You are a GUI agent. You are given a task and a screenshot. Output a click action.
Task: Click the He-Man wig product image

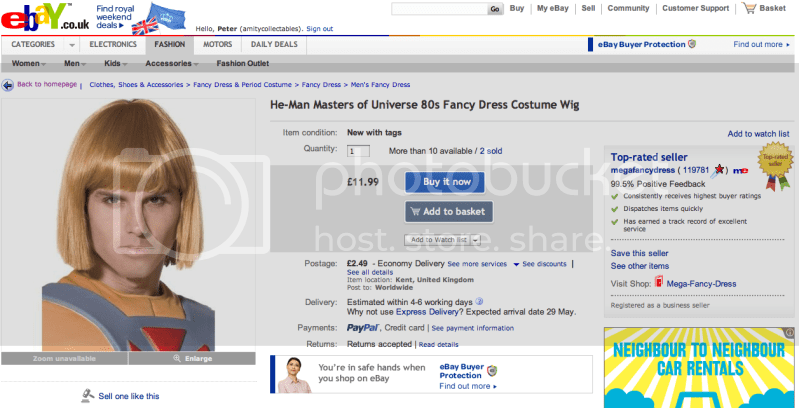click(x=128, y=225)
